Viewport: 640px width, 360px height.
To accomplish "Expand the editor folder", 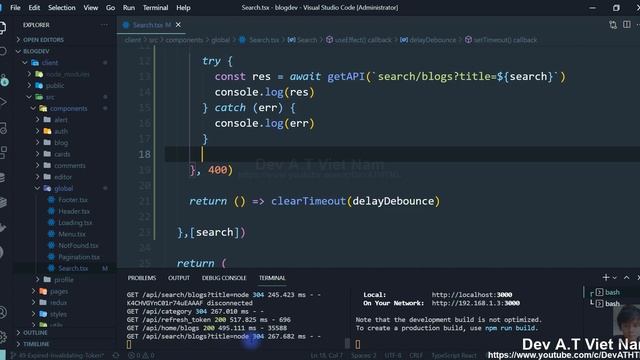I will [x=63, y=177].
